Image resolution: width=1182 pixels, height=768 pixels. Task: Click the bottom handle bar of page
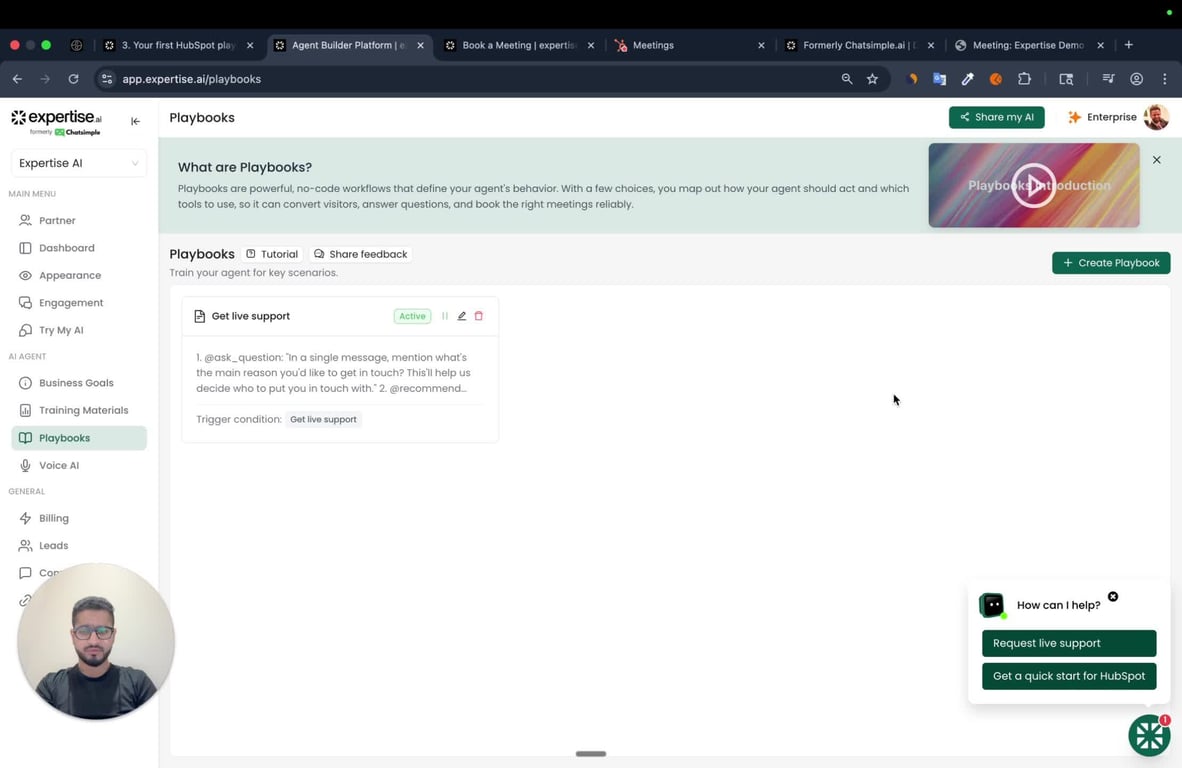(x=590, y=754)
